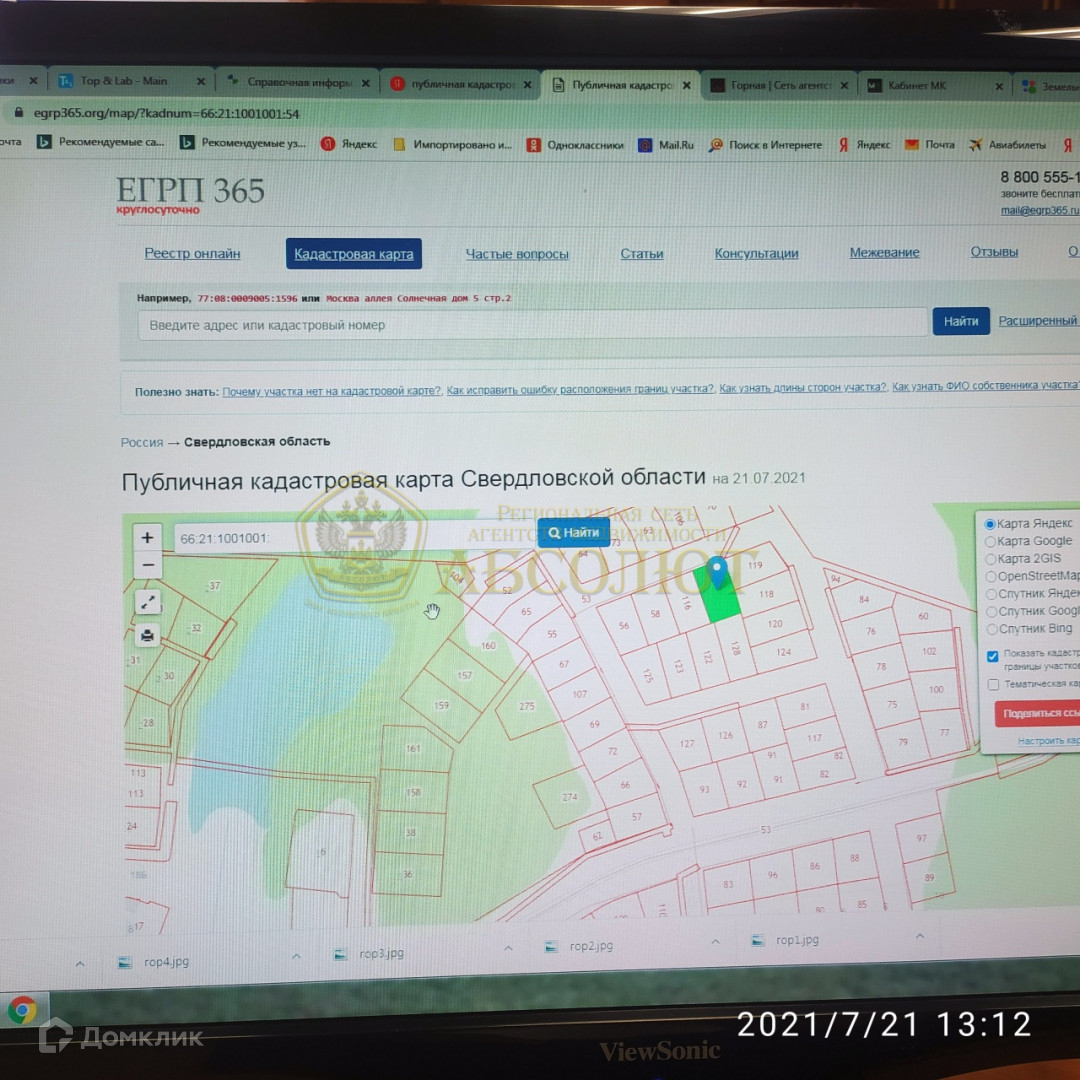The image size is (1080, 1080).
Task: Expand options for rop4.jpg download
Action: (296, 956)
